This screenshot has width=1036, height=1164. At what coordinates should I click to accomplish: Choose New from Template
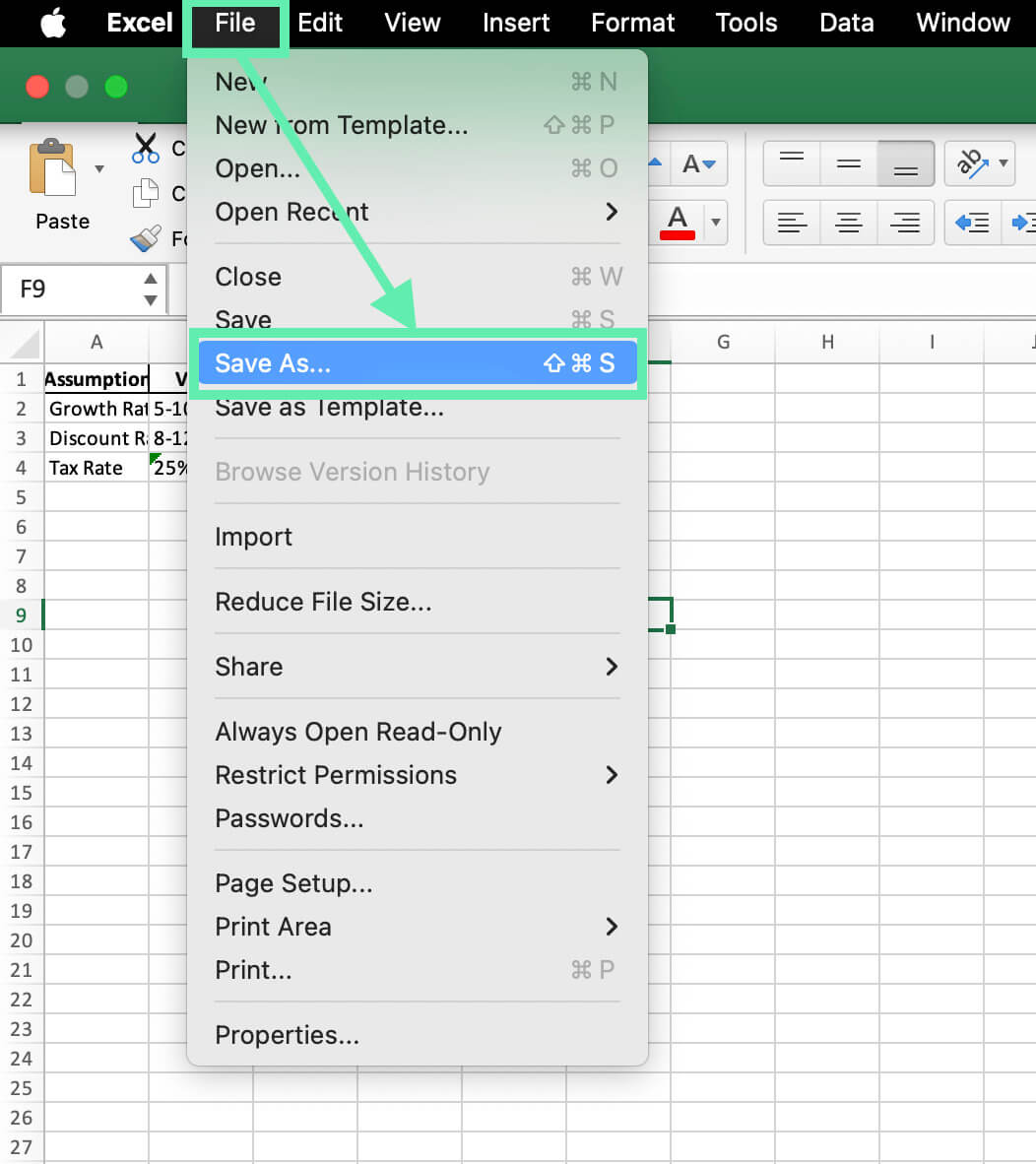[x=418, y=125]
